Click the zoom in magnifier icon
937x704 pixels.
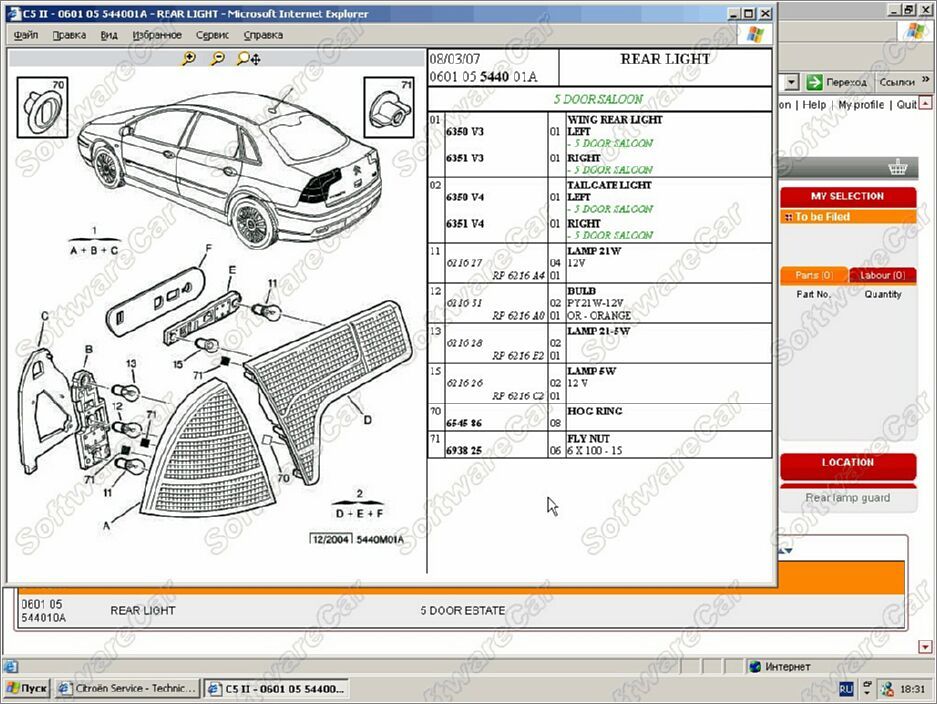189,58
